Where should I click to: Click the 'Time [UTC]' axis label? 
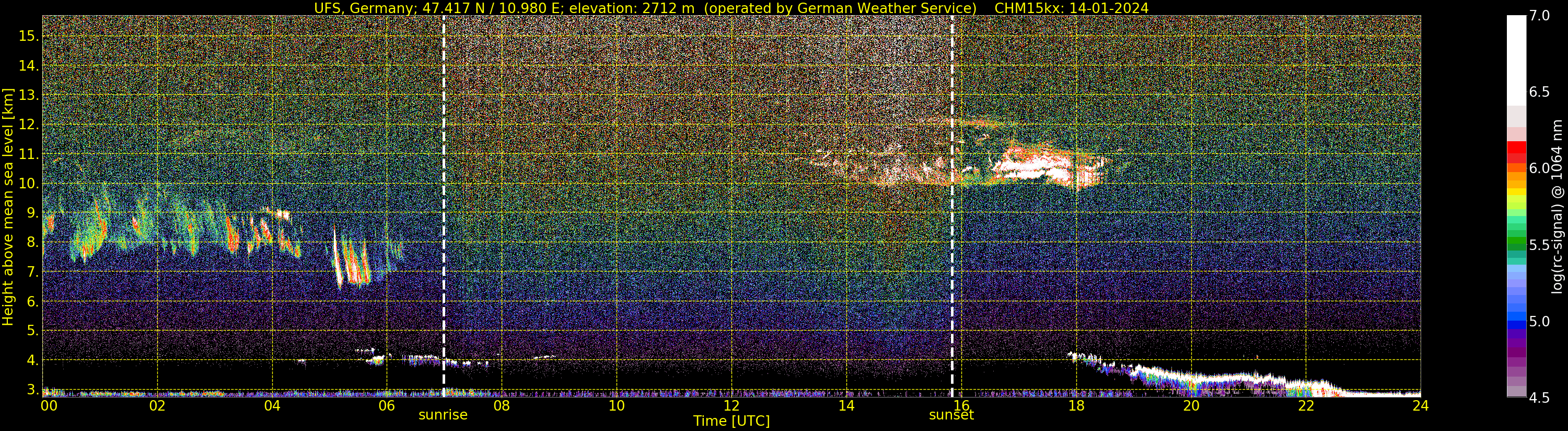tap(731, 421)
